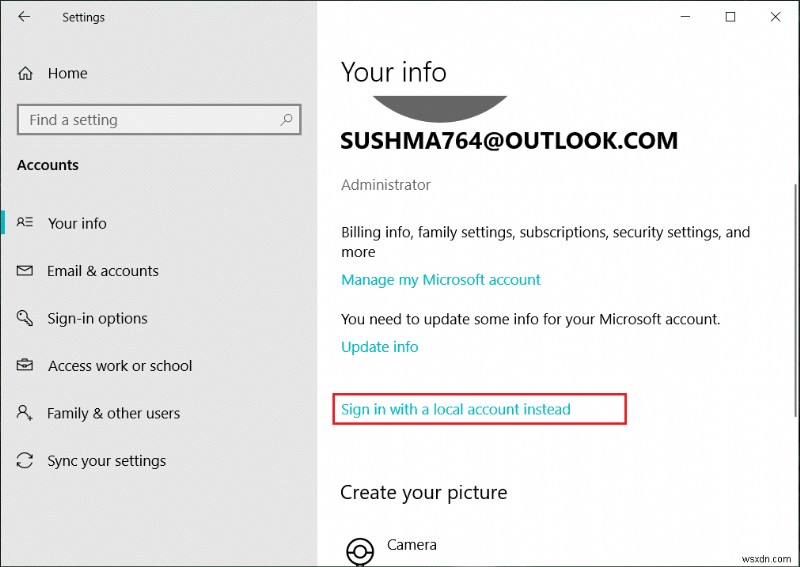Click the Home icon in sidebar

27,73
